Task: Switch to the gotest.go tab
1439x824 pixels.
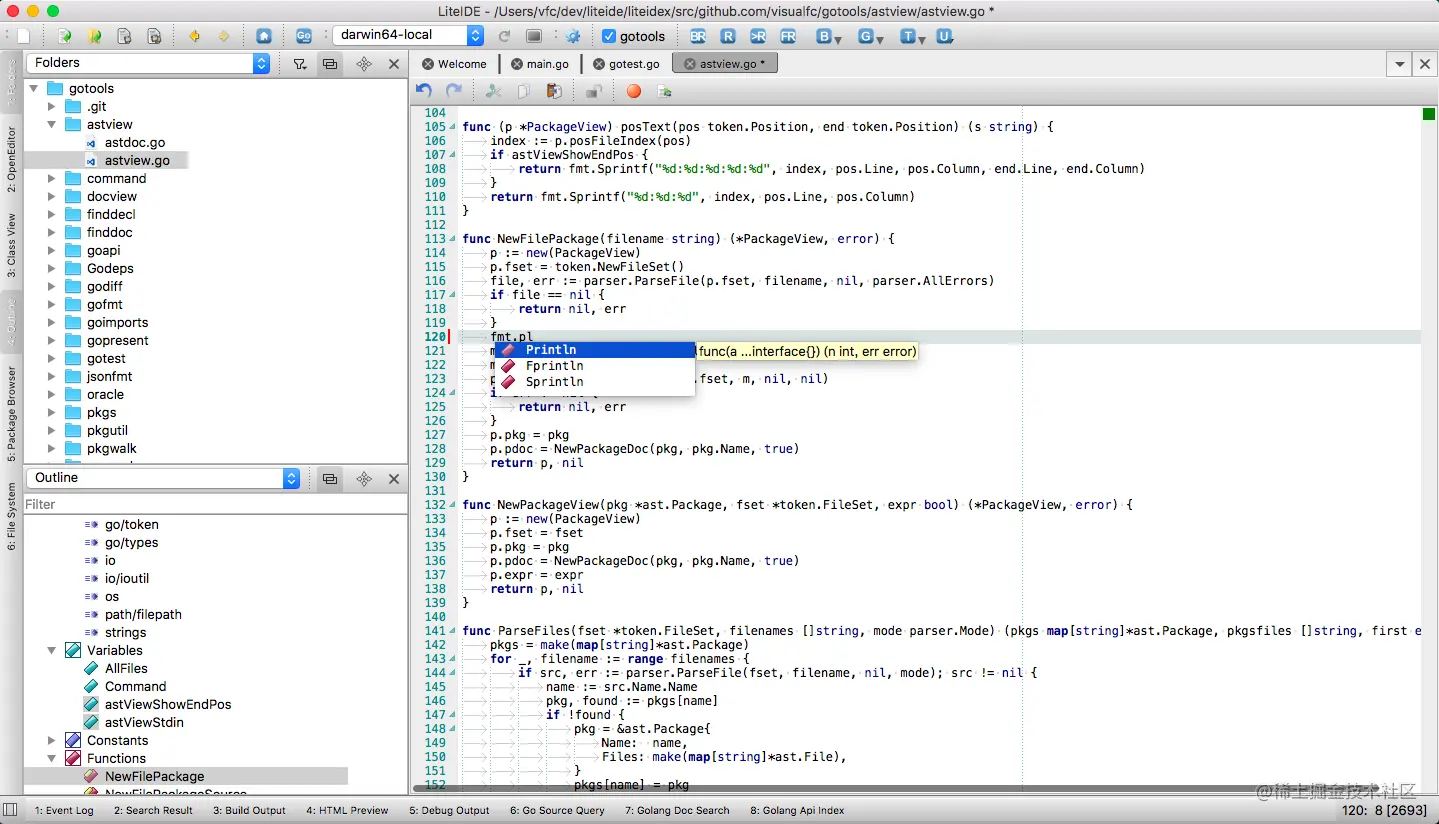Action: (x=627, y=64)
